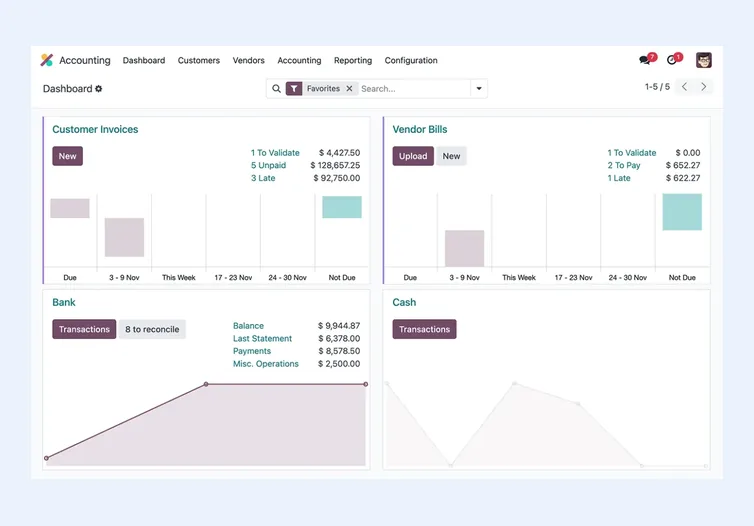754x526 pixels.
Task: Click the Due bar in Customer Invoices chart
Action: pos(70,208)
